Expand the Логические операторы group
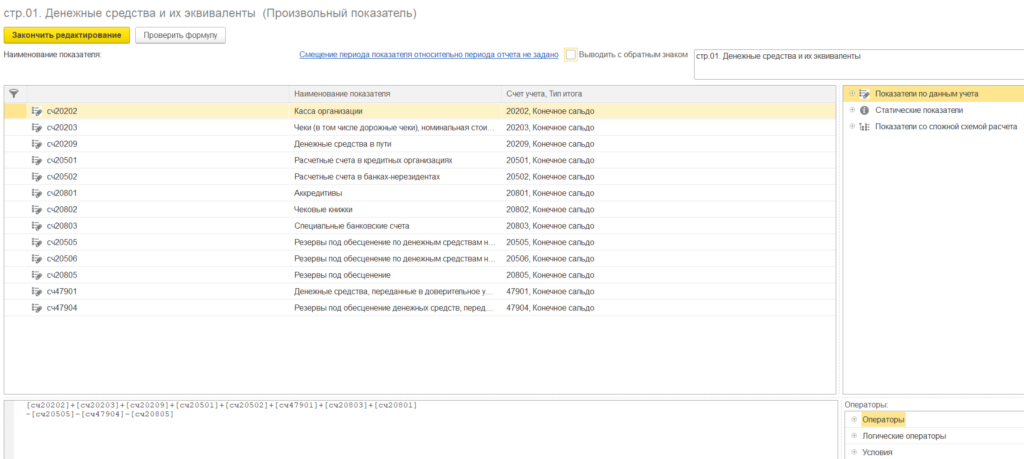This screenshot has width=1024, height=459. [853, 436]
